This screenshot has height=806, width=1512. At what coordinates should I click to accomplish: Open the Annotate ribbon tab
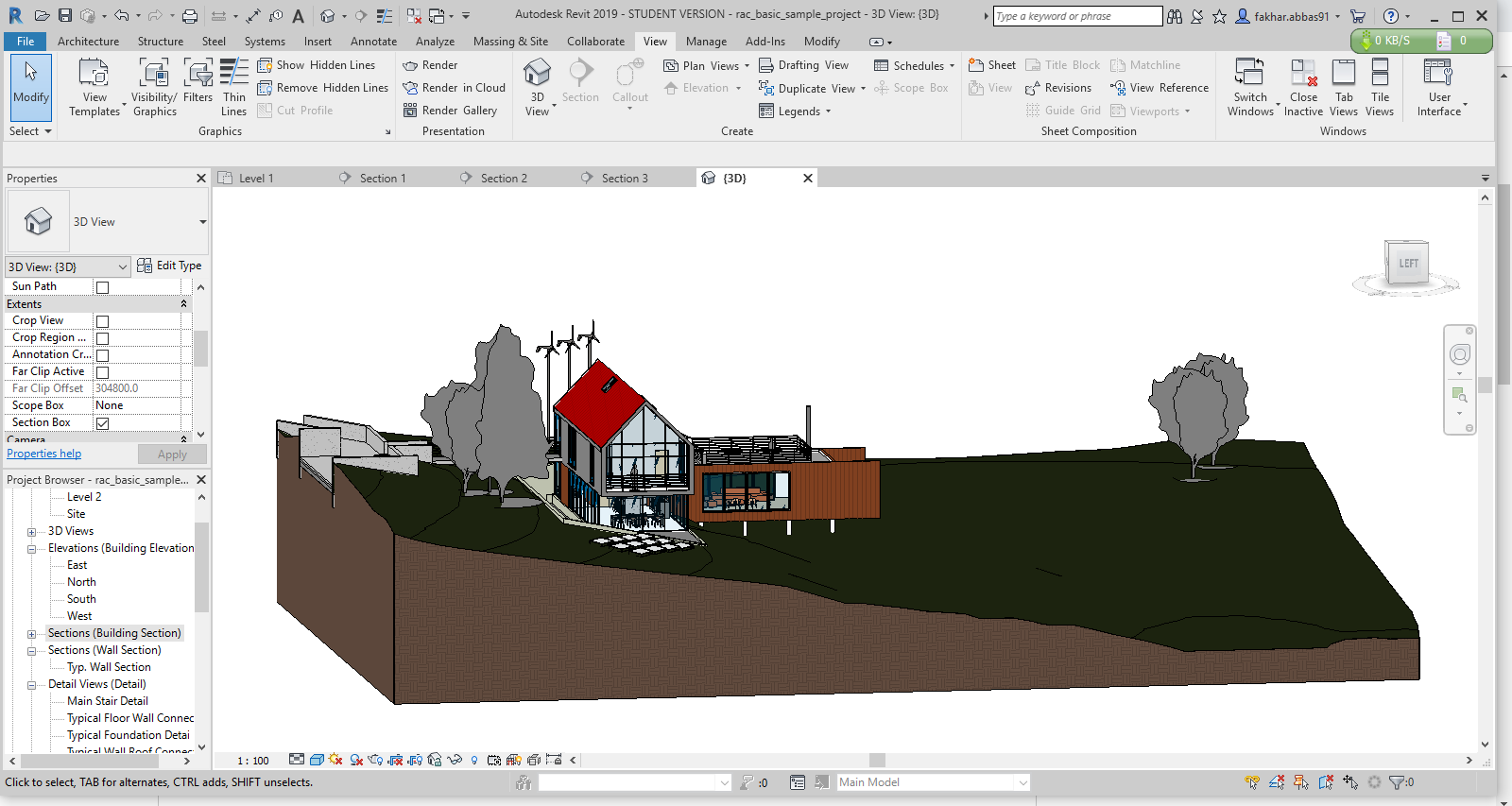(x=373, y=42)
